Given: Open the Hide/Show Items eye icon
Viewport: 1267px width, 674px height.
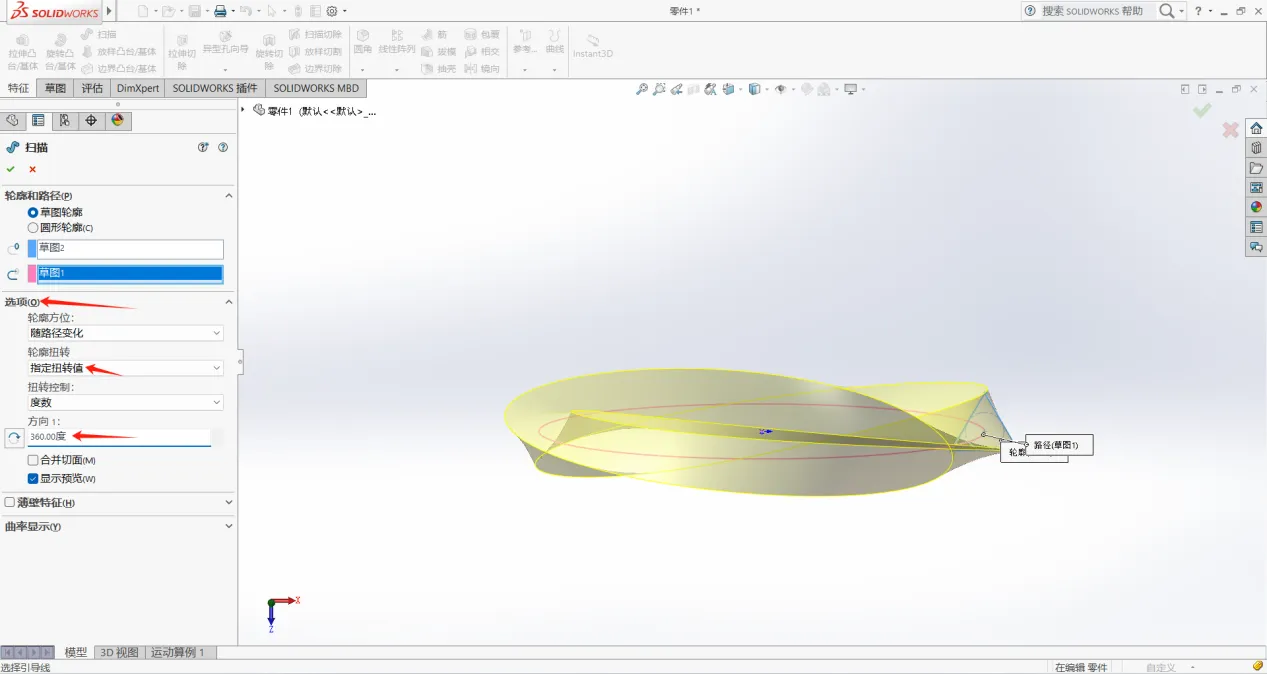Looking at the screenshot, I should point(781,89).
